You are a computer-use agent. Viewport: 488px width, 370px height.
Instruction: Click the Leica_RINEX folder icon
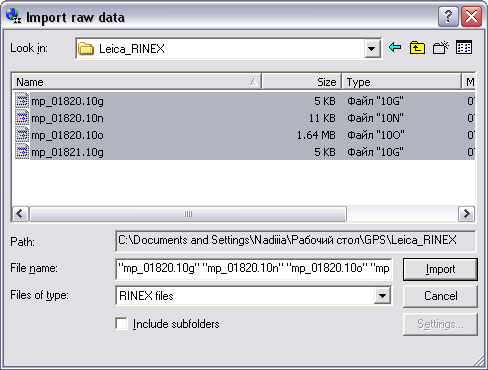86,49
